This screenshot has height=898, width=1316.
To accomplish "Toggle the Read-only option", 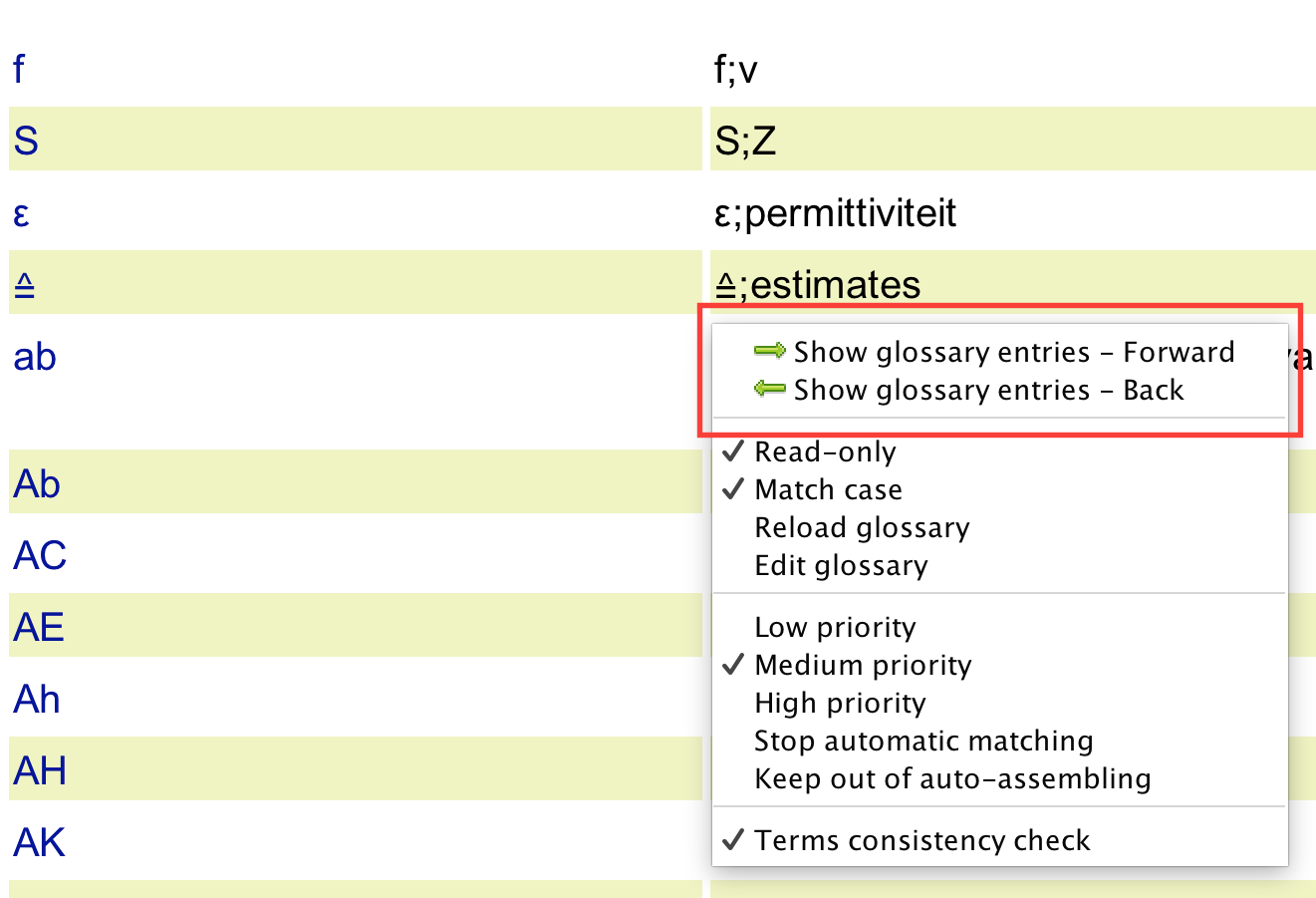I will click(x=825, y=451).
